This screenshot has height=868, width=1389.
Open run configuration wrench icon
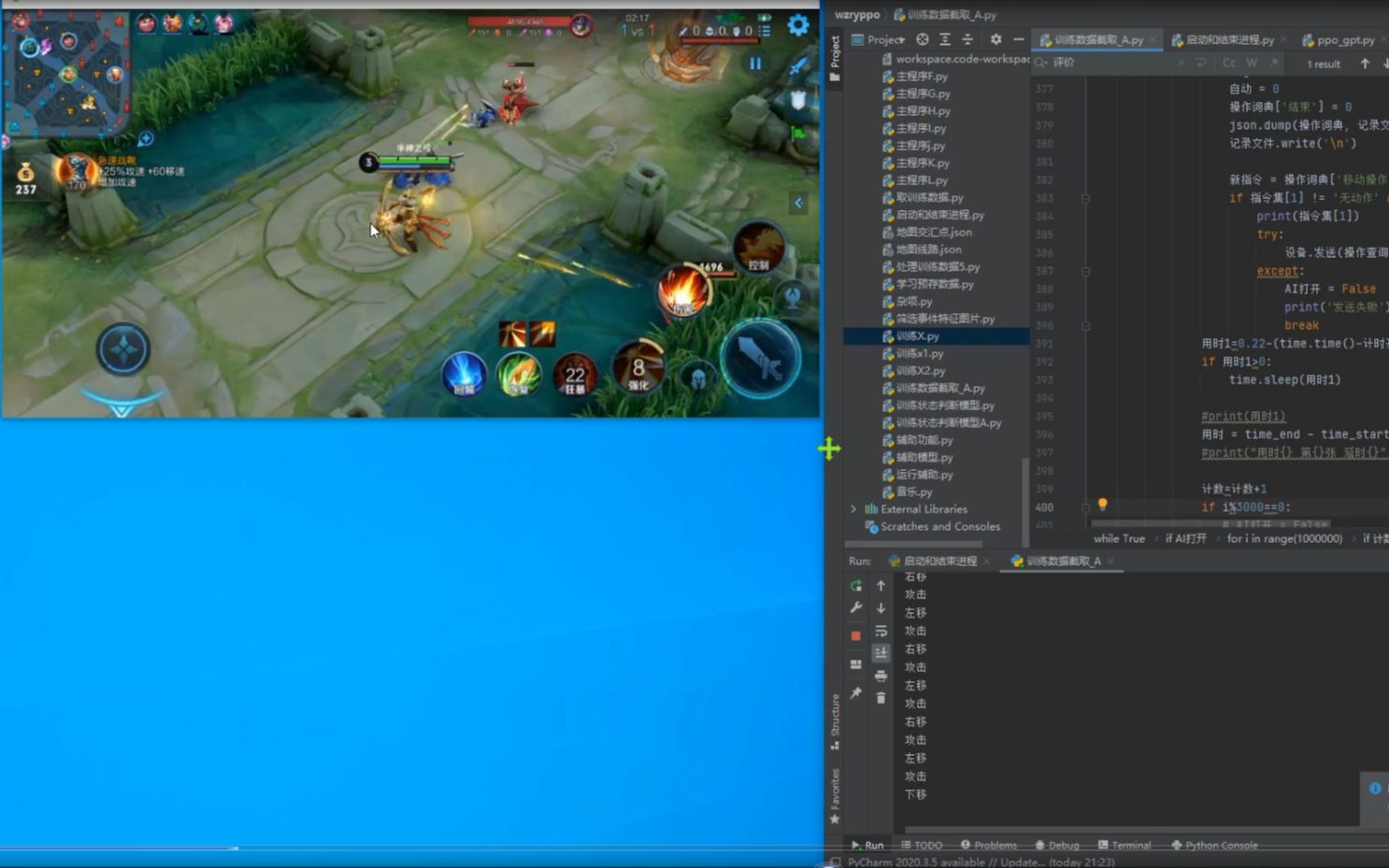(856, 607)
